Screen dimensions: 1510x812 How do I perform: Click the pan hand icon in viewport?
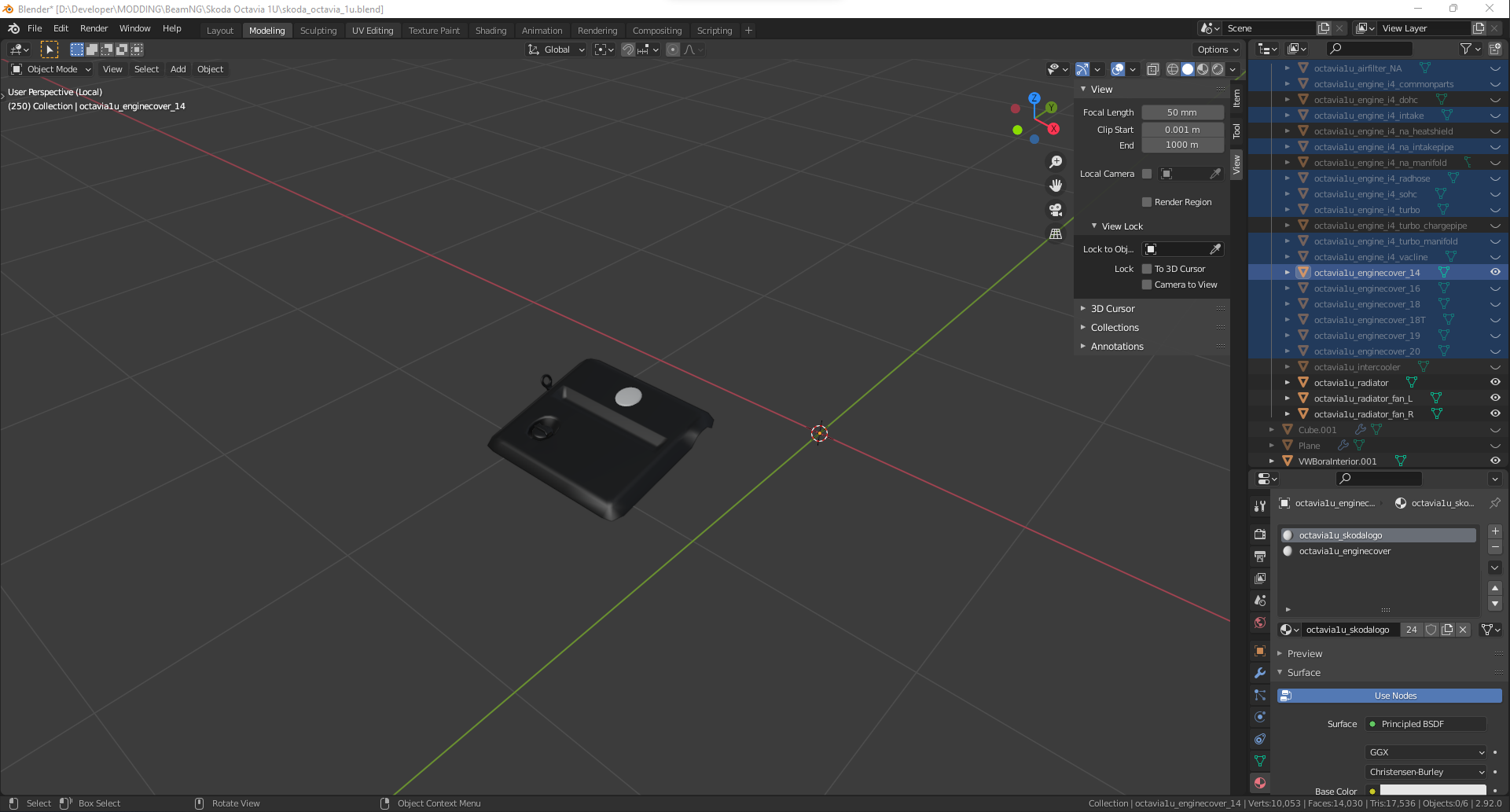point(1056,186)
